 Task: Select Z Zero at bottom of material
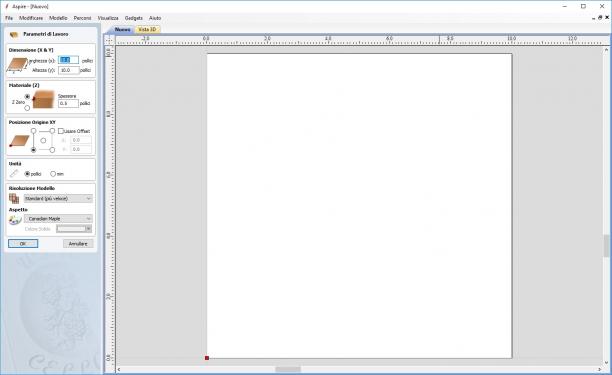point(27,108)
